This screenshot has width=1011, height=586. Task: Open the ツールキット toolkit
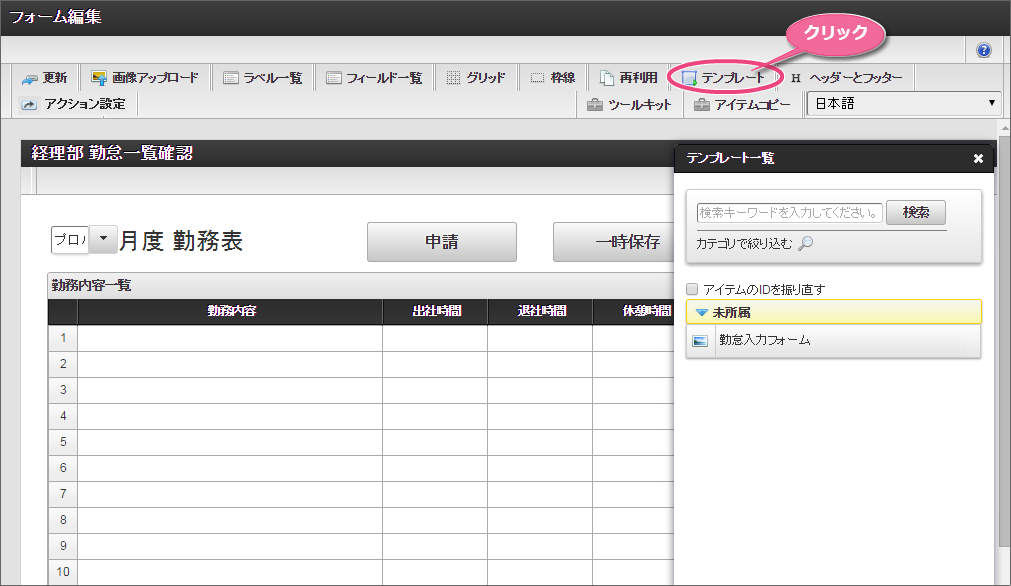(629, 104)
